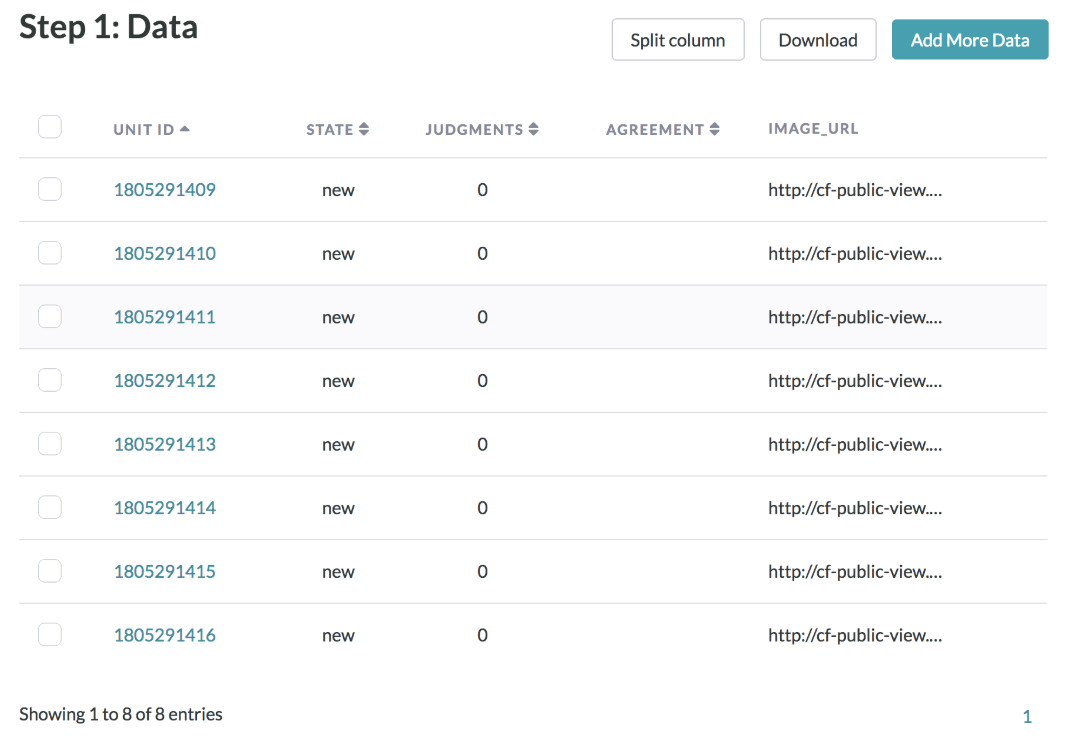
Task: Enable checkbox for unit 1805291414
Action: [50, 507]
